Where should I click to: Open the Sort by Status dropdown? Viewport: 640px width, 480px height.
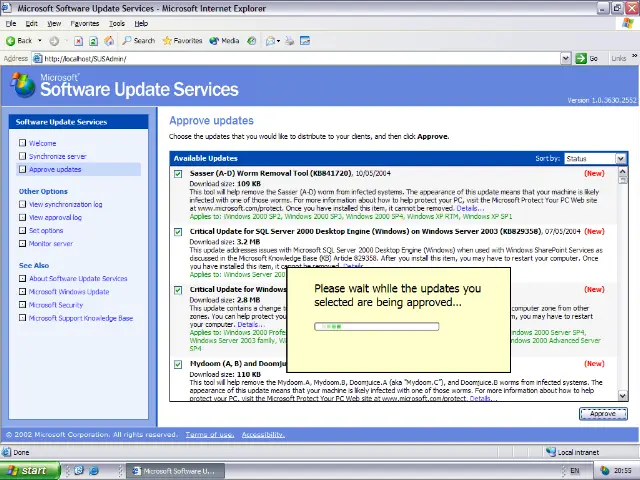click(595, 158)
